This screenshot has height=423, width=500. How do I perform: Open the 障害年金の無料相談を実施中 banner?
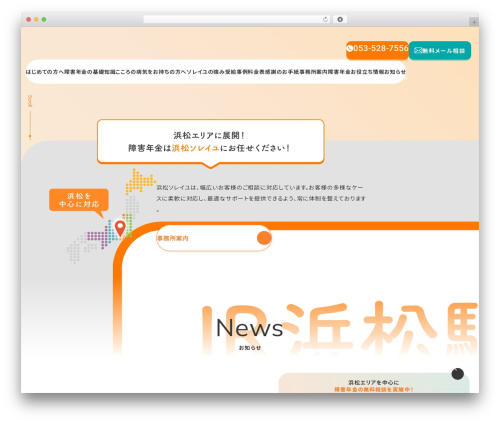[x=374, y=383]
